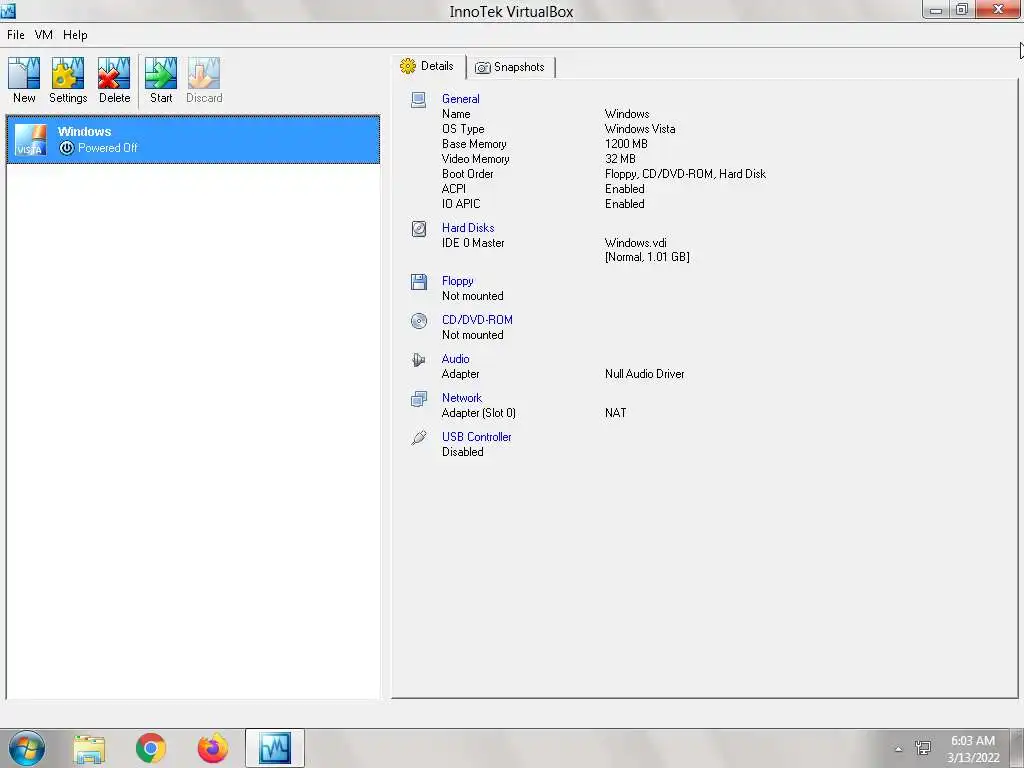The width and height of the screenshot is (1024, 768).
Task: Launch Google Chrome from the taskbar
Action: point(151,748)
